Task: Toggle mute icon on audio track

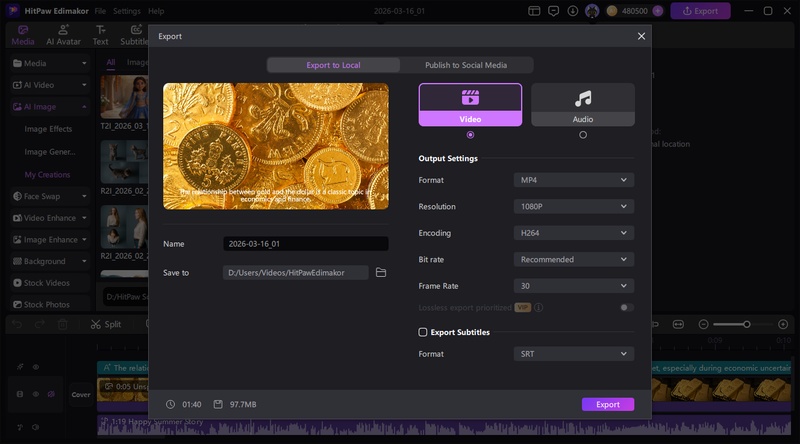Action: tap(36, 427)
